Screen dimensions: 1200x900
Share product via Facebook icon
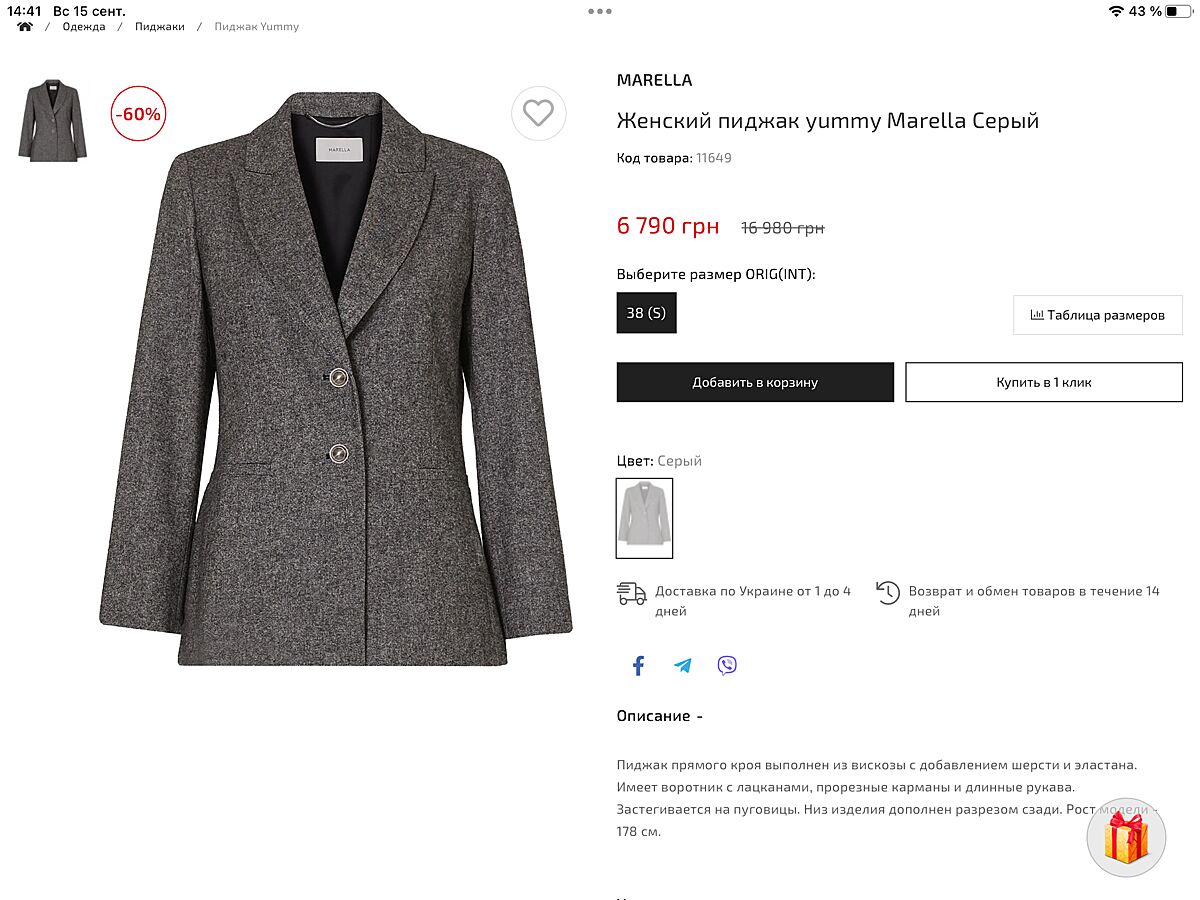(638, 666)
